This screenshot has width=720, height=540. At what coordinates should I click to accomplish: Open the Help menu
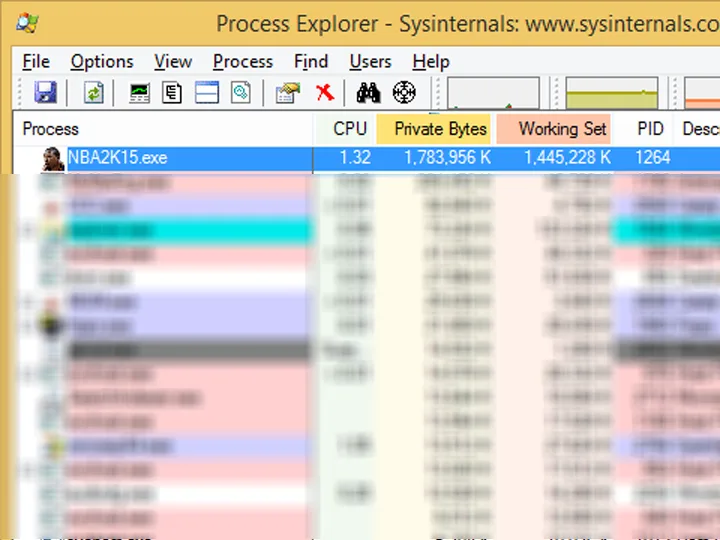pyautogui.click(x=431, y=62)
